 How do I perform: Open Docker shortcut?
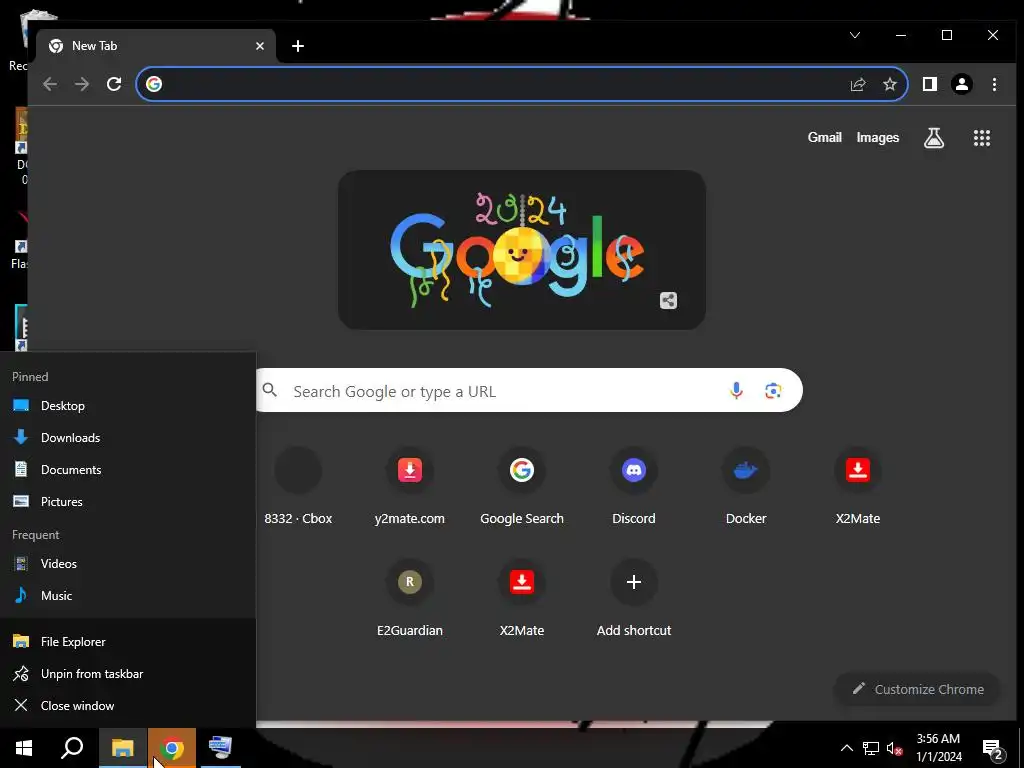746,488
